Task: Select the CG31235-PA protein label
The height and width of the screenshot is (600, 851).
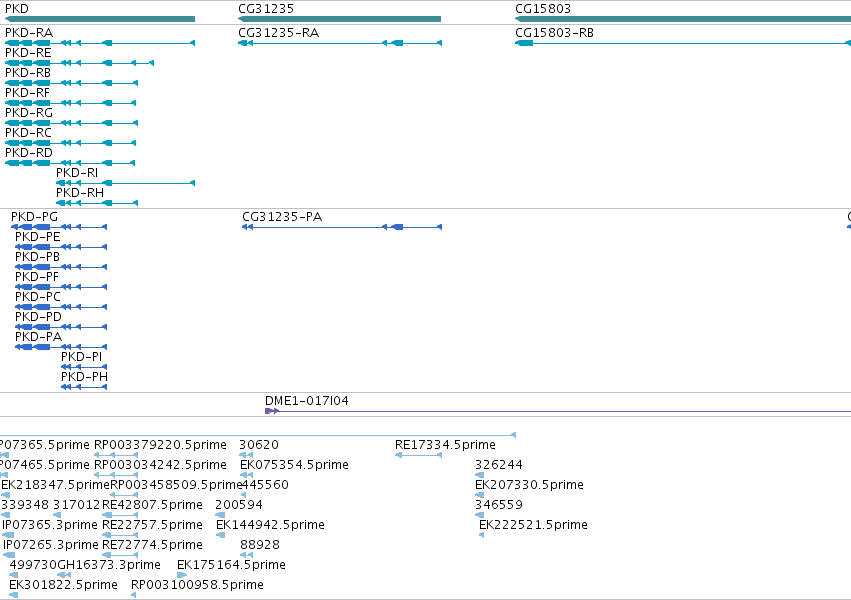Action: tap(282, 217)
